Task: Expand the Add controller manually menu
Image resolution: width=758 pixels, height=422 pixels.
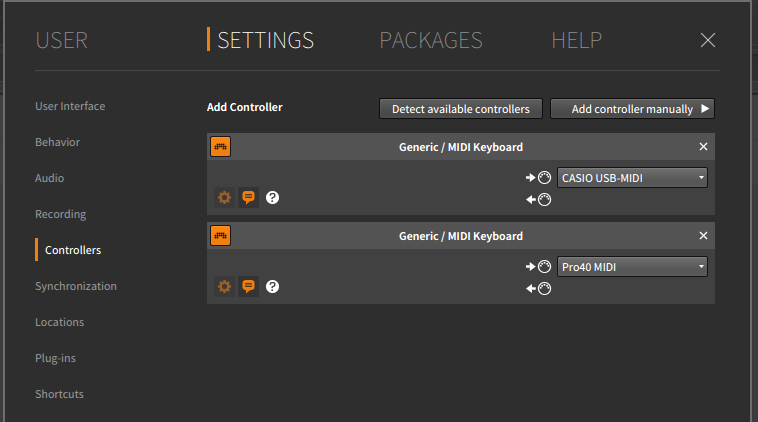Action: (x=632, y=109)
